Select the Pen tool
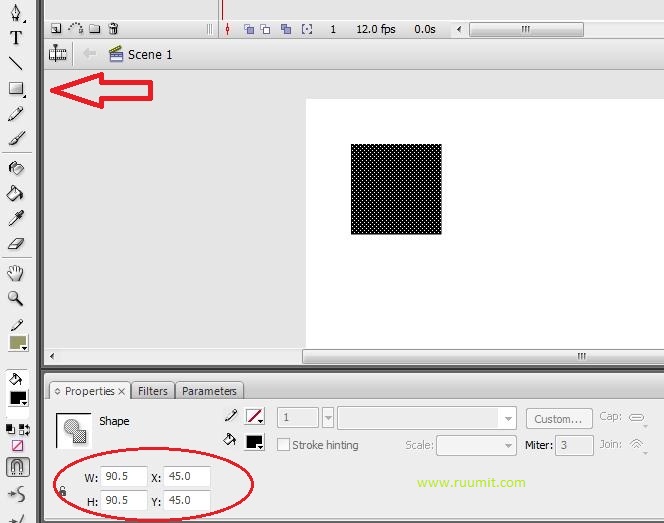 click(x=16, y=13)
